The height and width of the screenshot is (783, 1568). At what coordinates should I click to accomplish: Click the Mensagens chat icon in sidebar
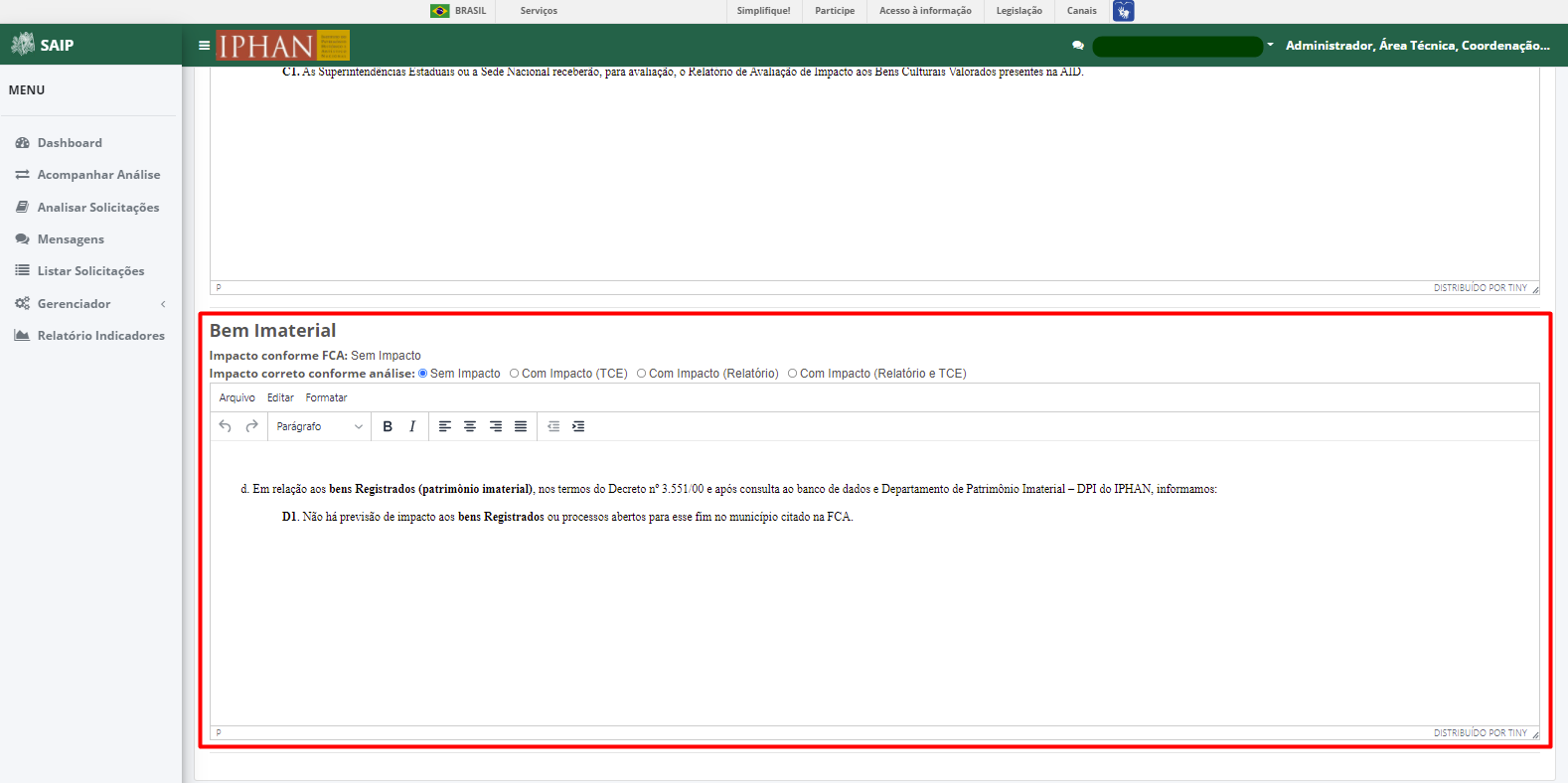pos(22,239)
